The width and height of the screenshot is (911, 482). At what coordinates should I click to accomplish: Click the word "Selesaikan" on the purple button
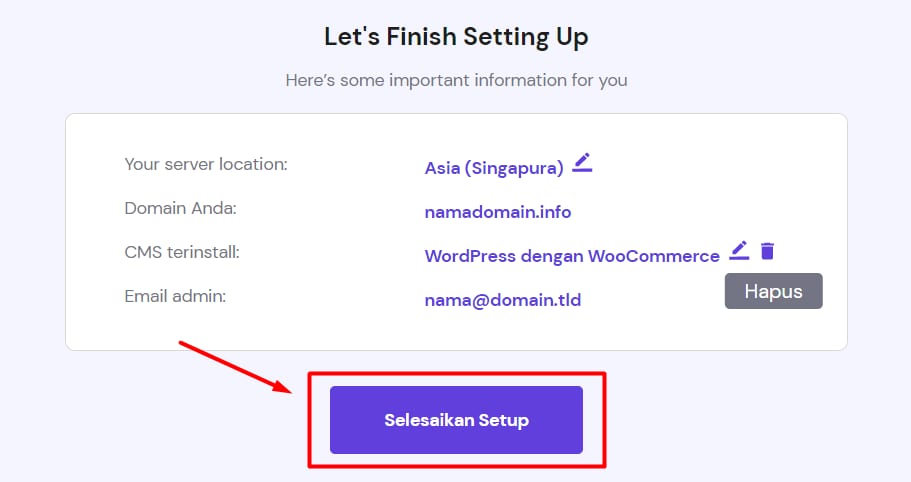click(429, 420)
